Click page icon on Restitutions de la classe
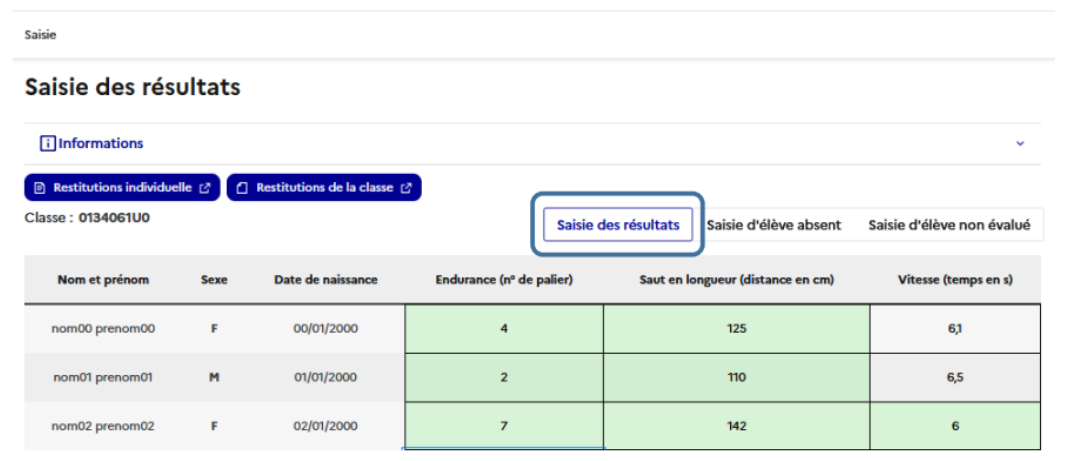This screenshot has height=461, width=1077. 241,188
